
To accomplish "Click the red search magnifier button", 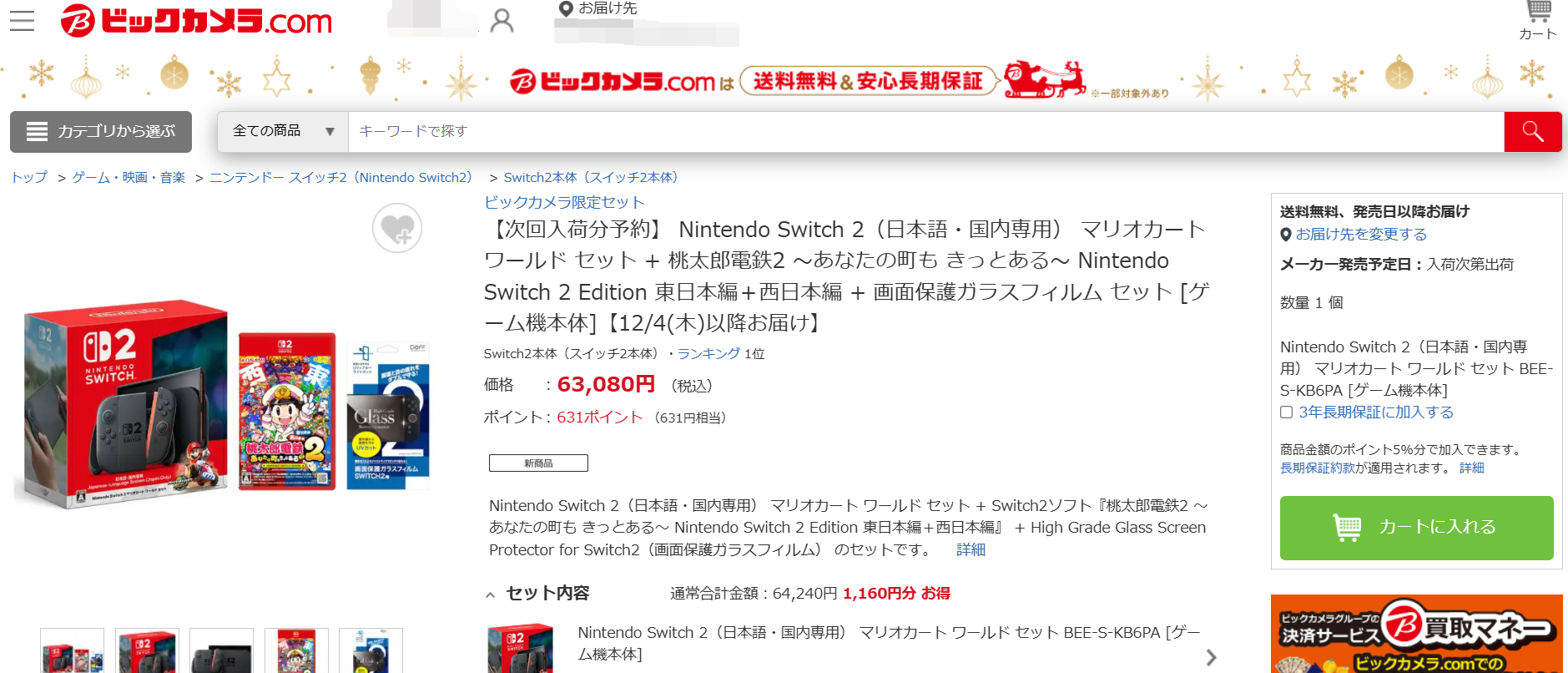I will point(1532,131).
